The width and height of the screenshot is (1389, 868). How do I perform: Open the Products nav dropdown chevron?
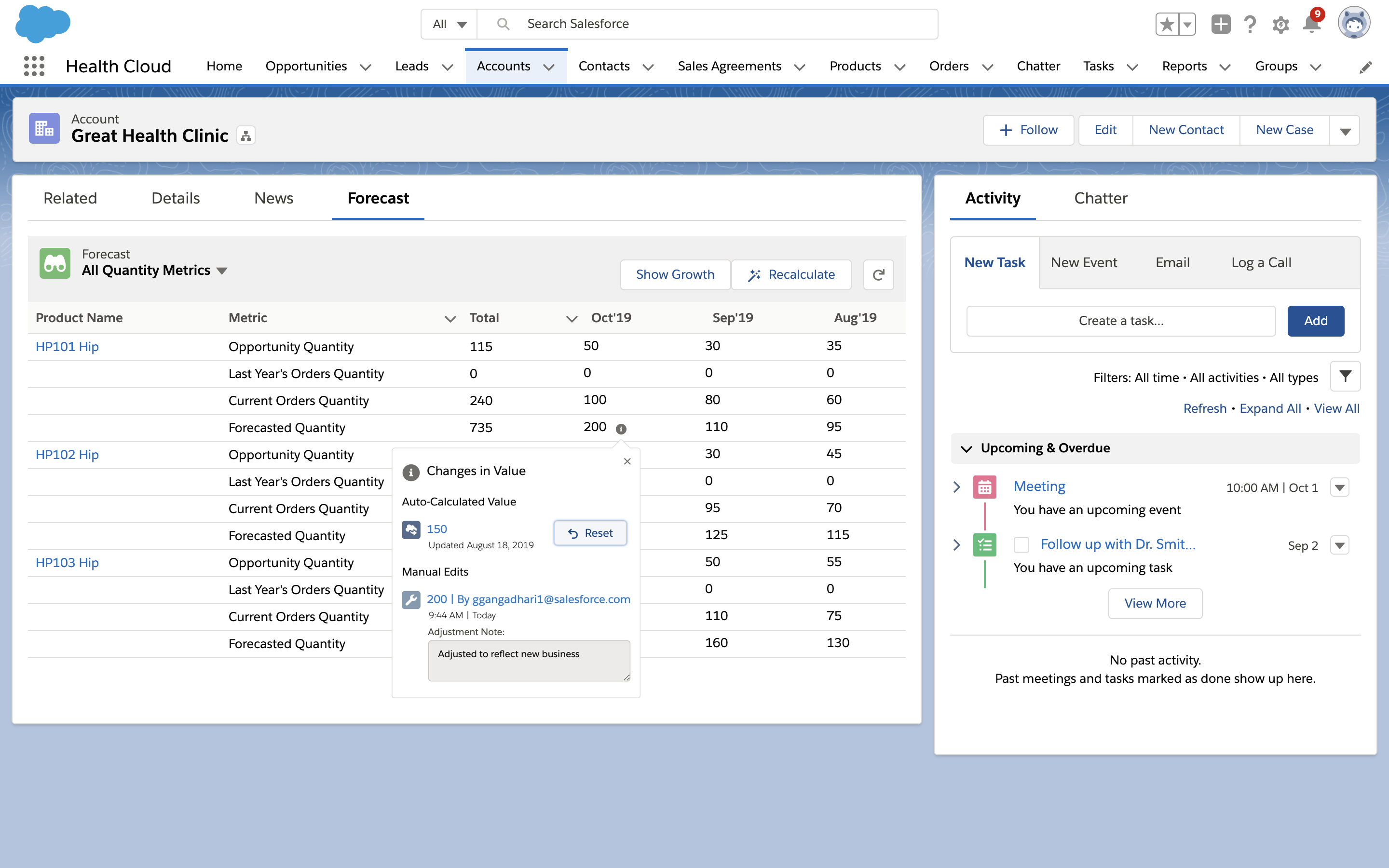(x=900, y=67)
